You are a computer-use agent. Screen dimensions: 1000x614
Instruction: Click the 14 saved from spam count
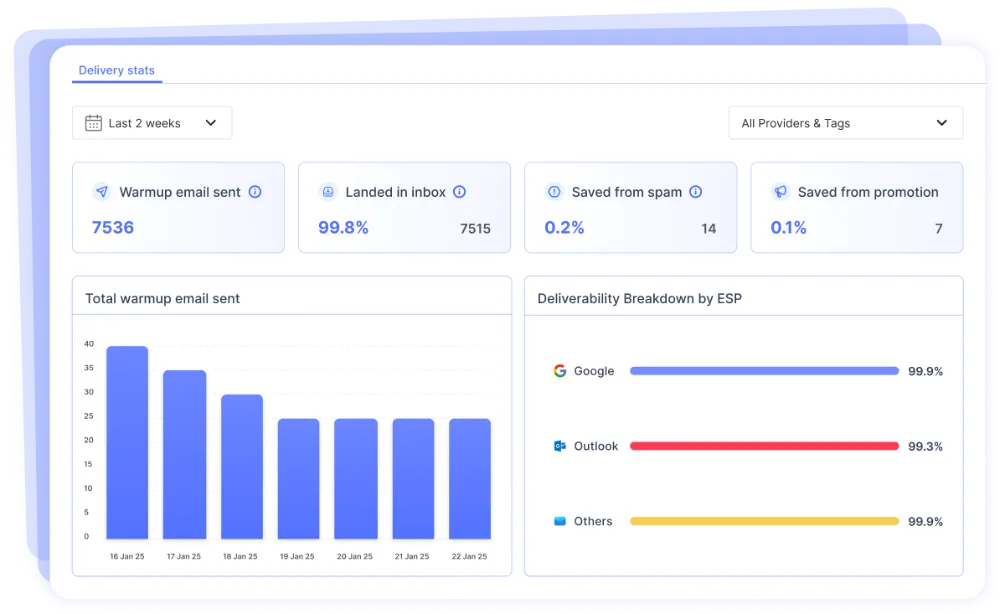tap(709, 229)
